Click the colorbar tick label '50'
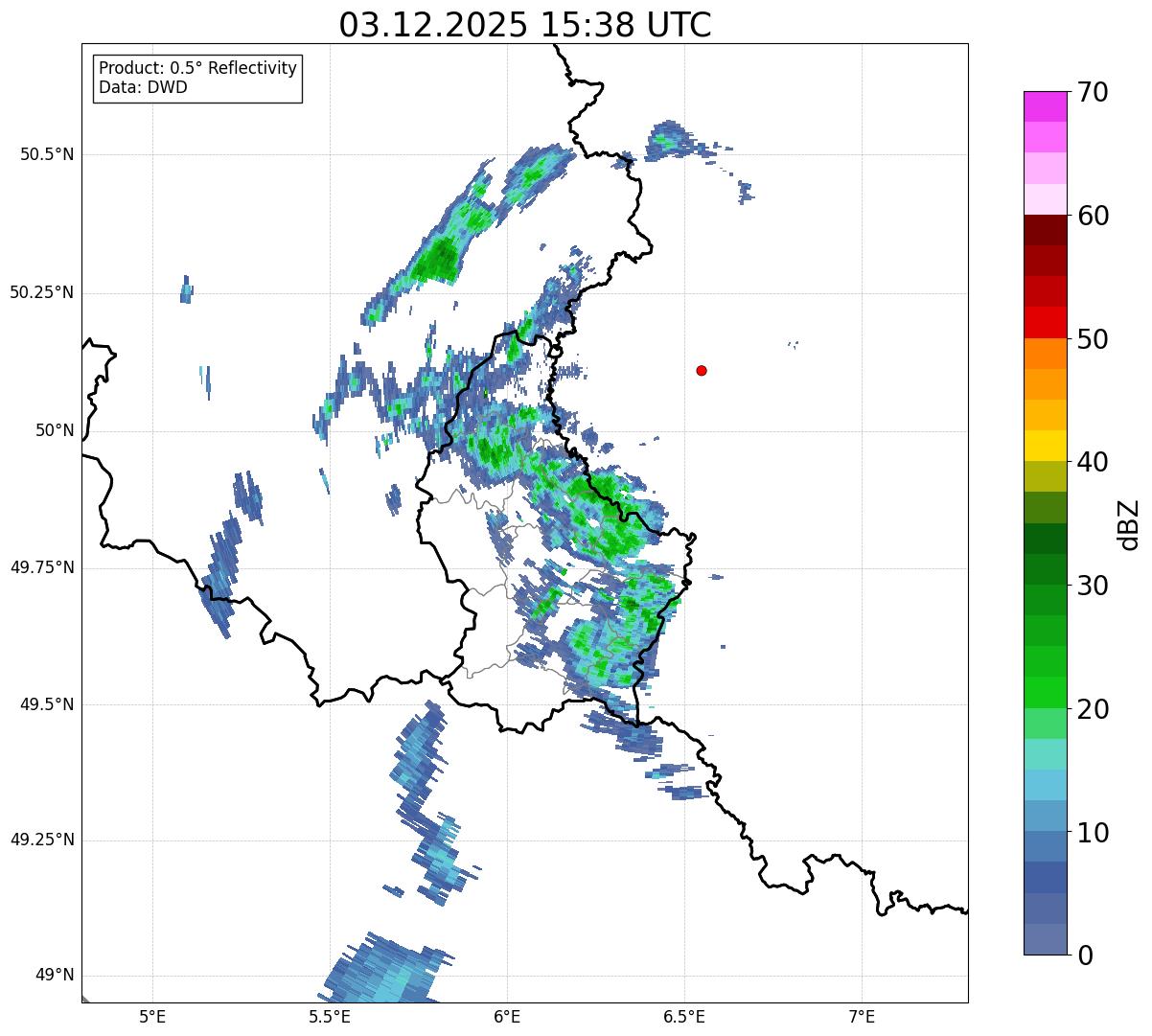 pyautogui.click(x=1093, y=339)
